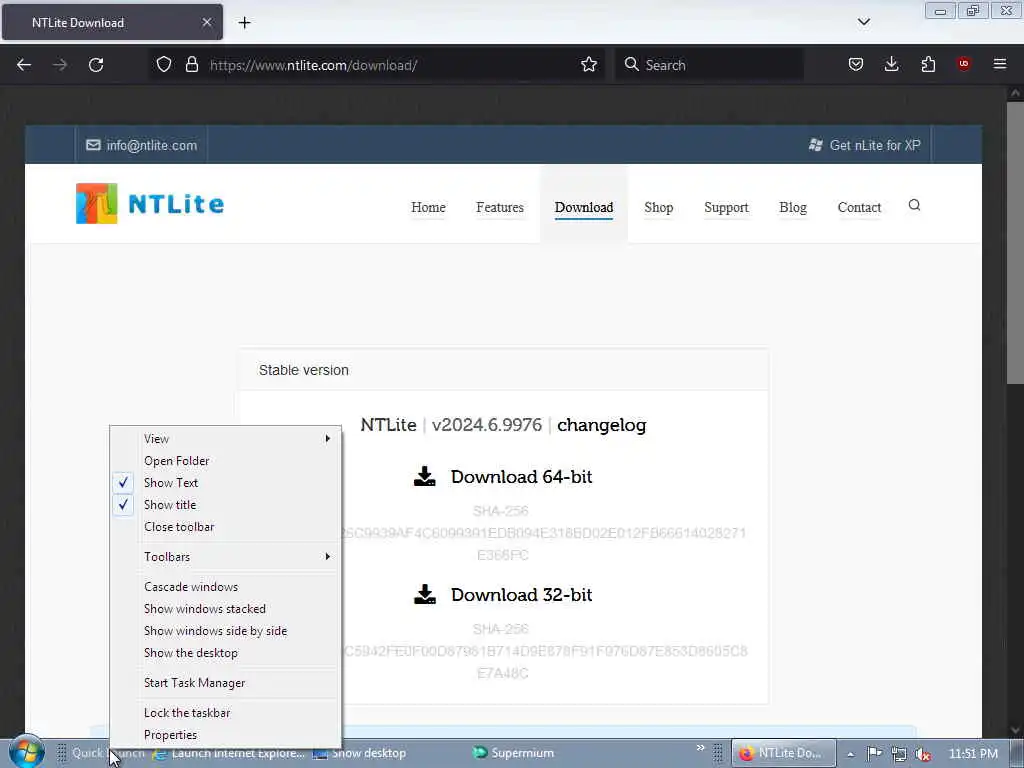The width and height of the screenshot is (1024, 768).
Task: Click the Action Center flag tray icon
Action: click(874, 754)
